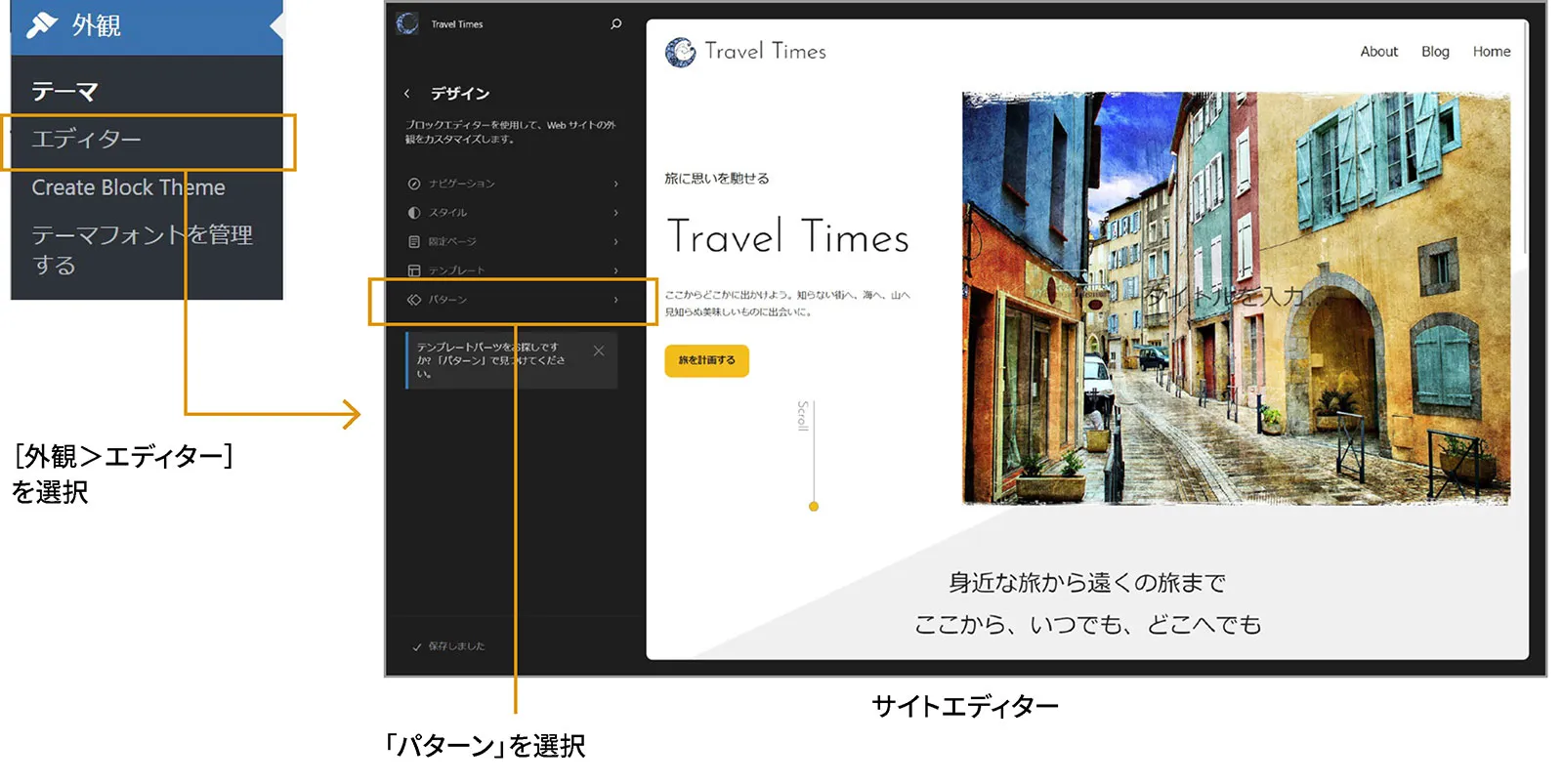Expand the 固定ページ row chevron
The height and width of the screenshot is (784, 1563).
coord(615,241)
